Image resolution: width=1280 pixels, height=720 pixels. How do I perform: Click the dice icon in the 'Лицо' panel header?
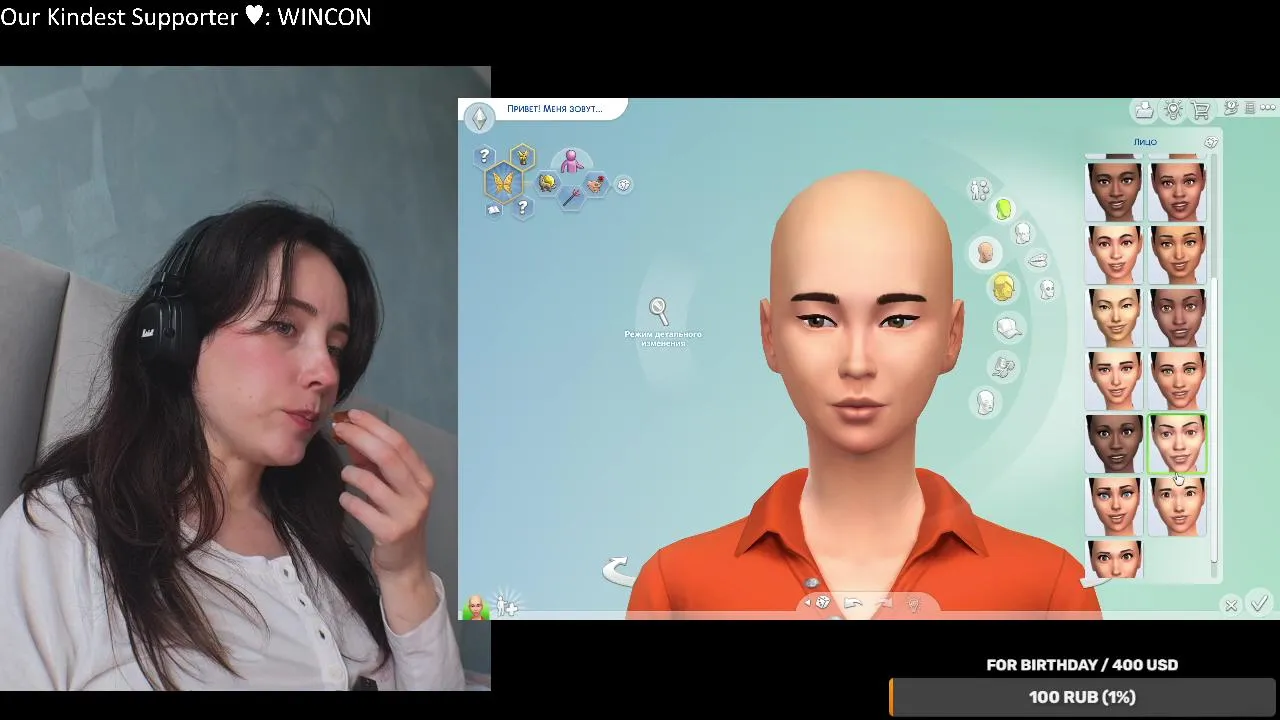(1211, 142)
